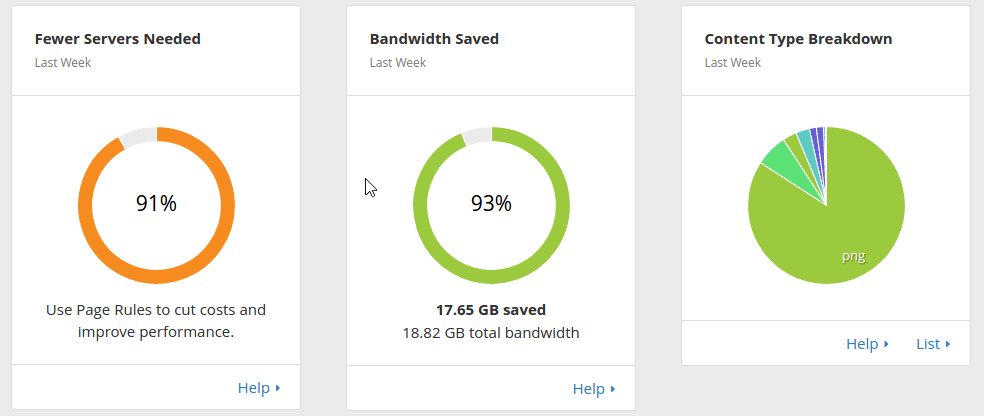
Task: Click arrow beside Help in Content Type card
Action: [887, 344]
